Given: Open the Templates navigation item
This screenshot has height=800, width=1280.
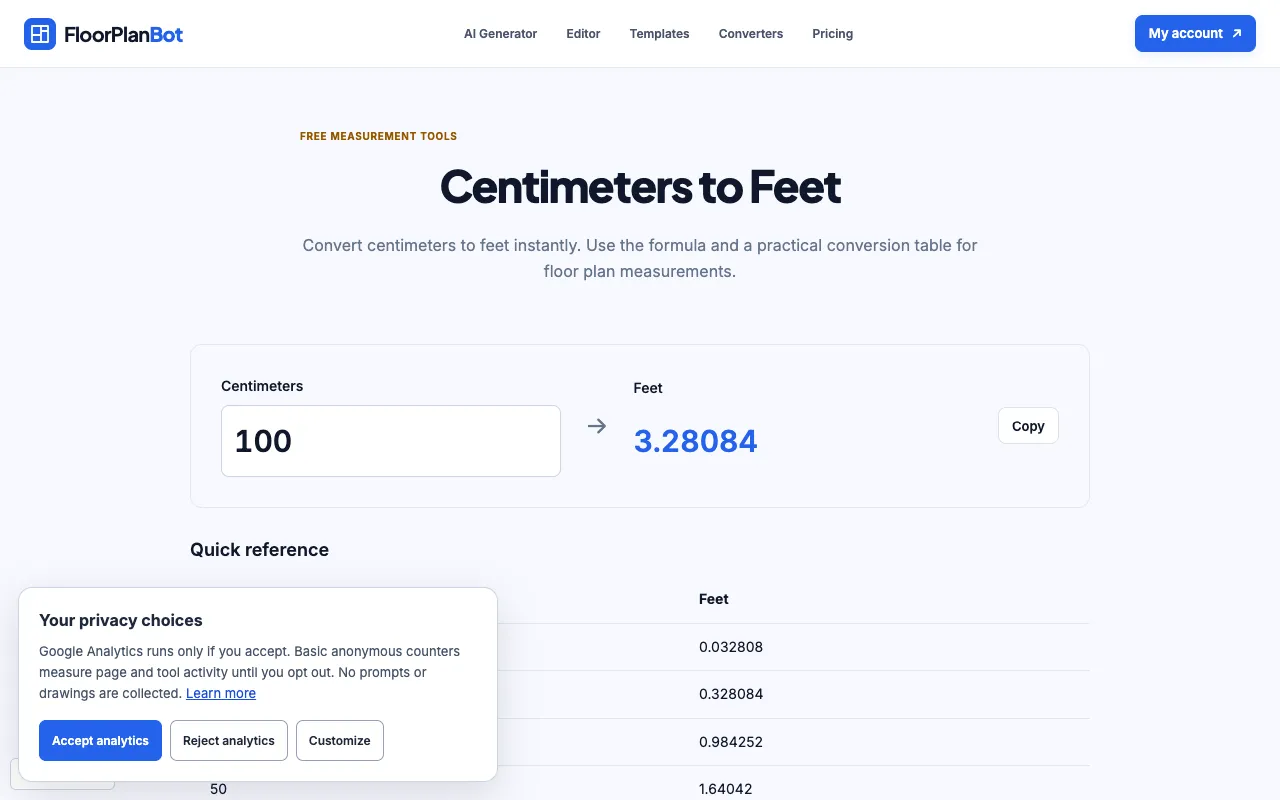Looking at the screenshot, I should [x=659, y=34].
